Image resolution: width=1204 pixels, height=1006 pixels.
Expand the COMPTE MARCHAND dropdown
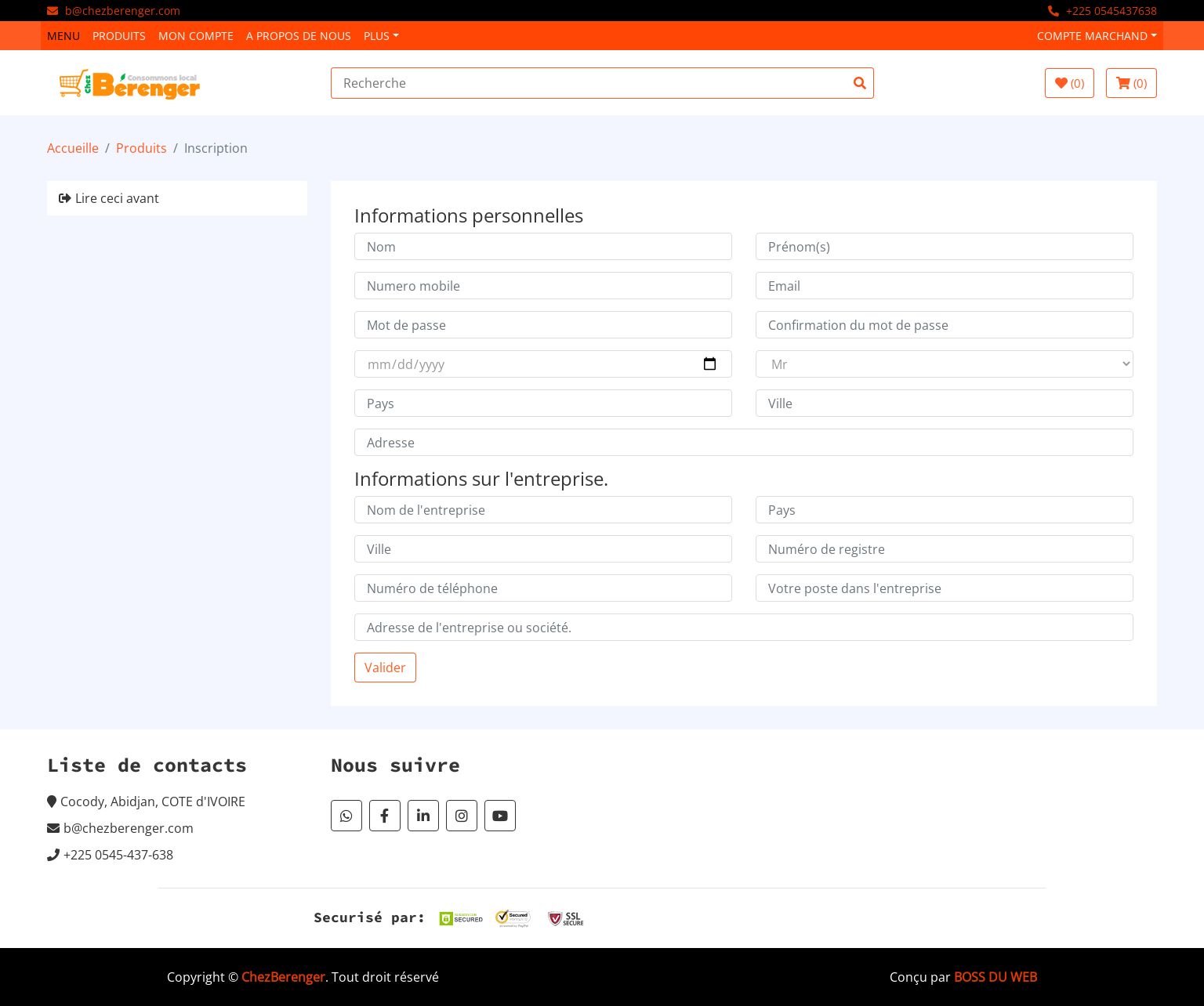point(1097,36)
